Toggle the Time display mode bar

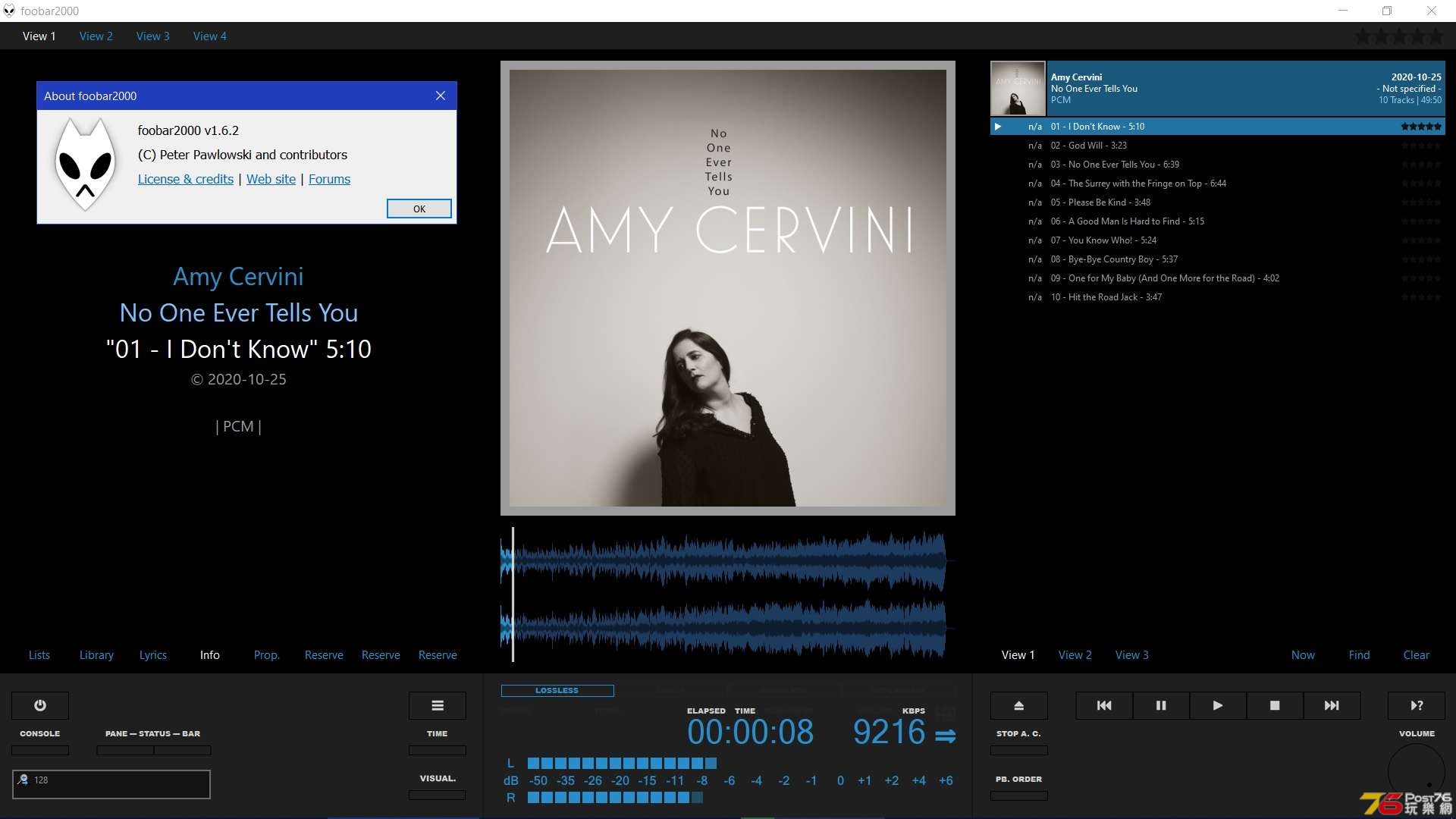pos(438,750)
